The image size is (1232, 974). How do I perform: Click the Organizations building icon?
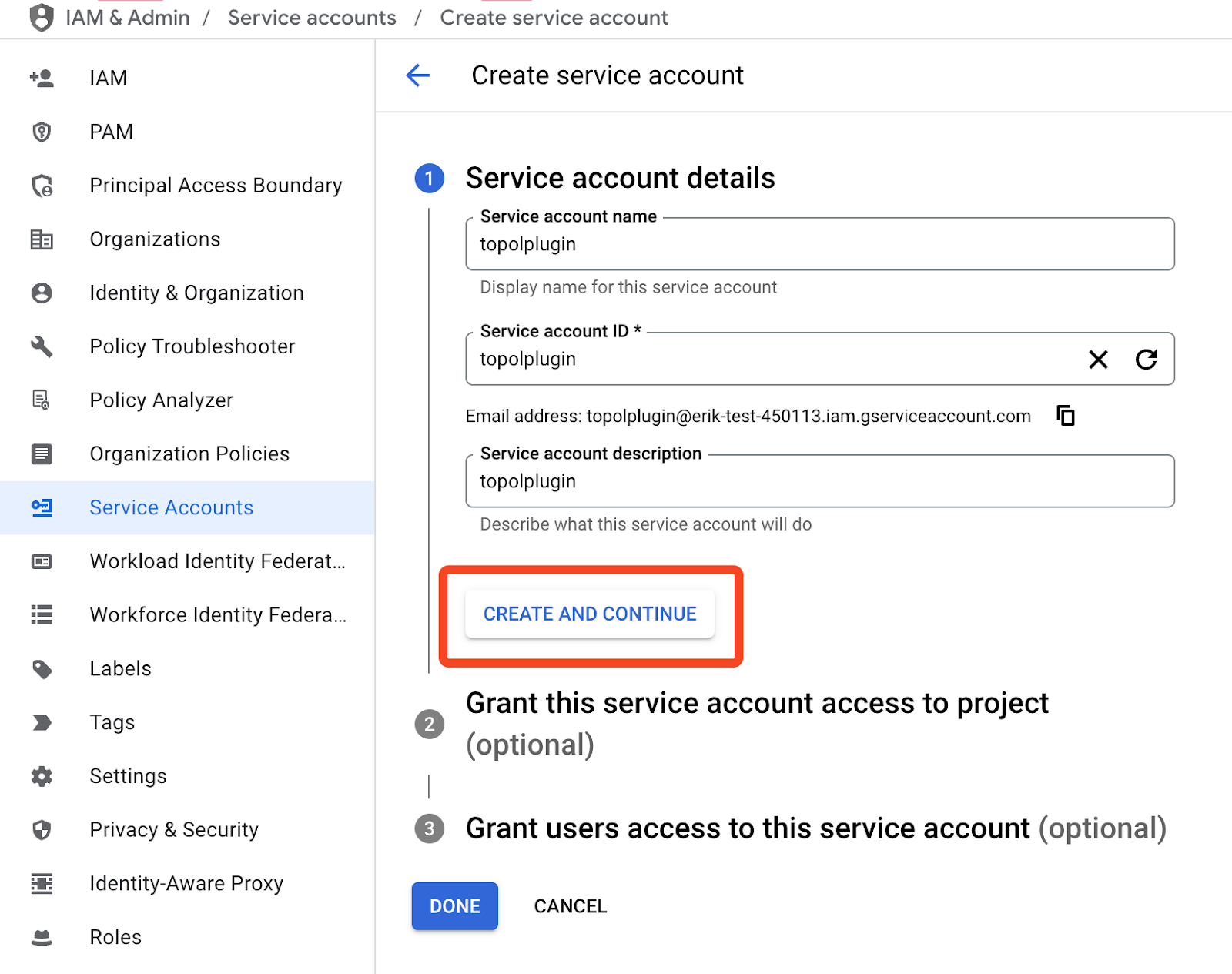42,239
